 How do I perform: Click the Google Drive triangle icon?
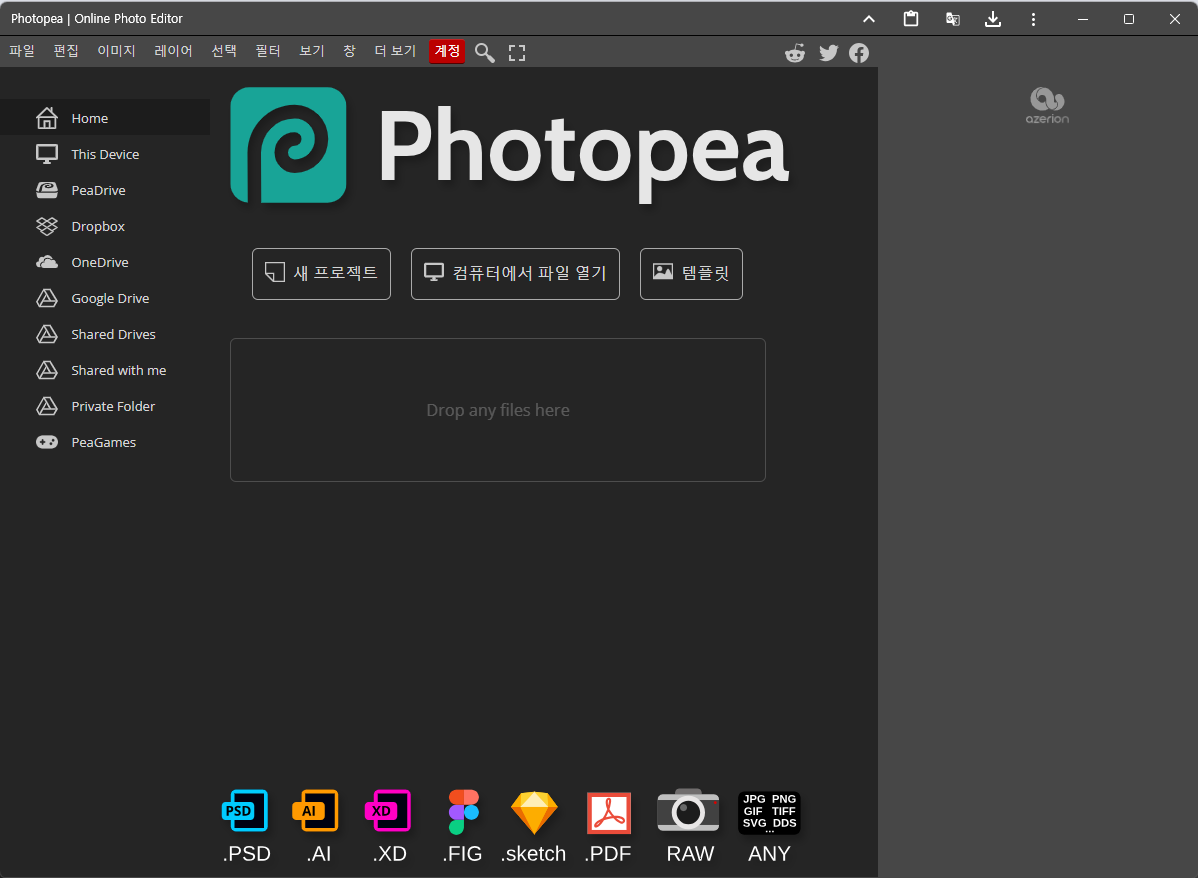[47, 298]
